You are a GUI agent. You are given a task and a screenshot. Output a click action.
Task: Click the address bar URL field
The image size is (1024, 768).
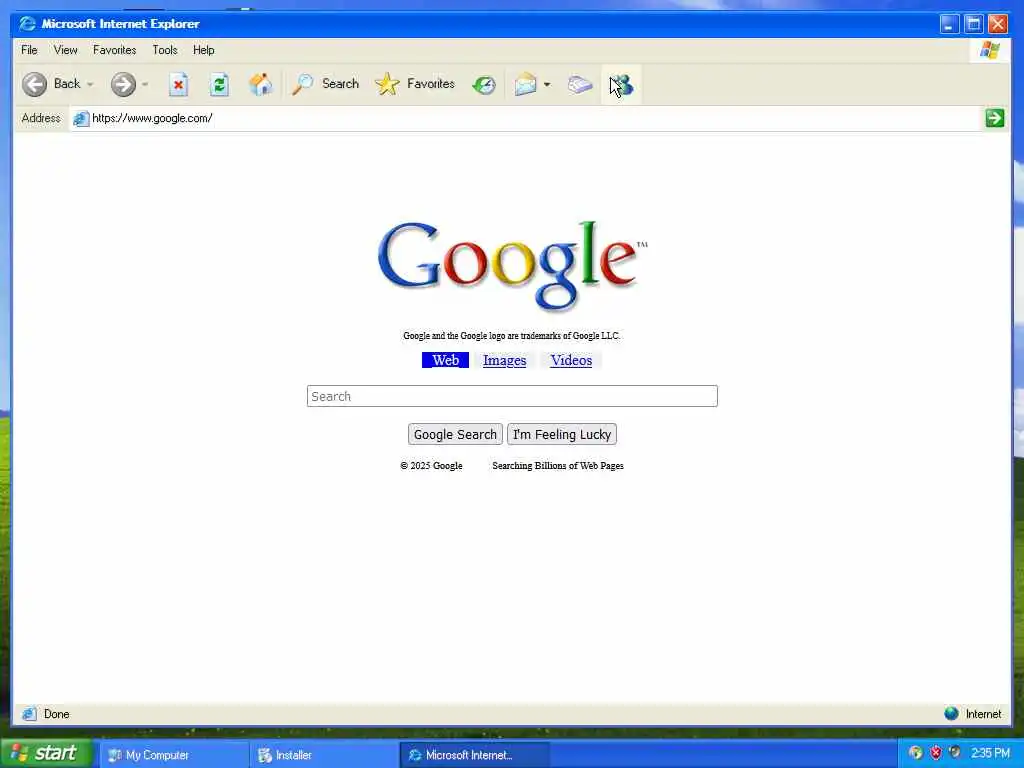[526, 118]
